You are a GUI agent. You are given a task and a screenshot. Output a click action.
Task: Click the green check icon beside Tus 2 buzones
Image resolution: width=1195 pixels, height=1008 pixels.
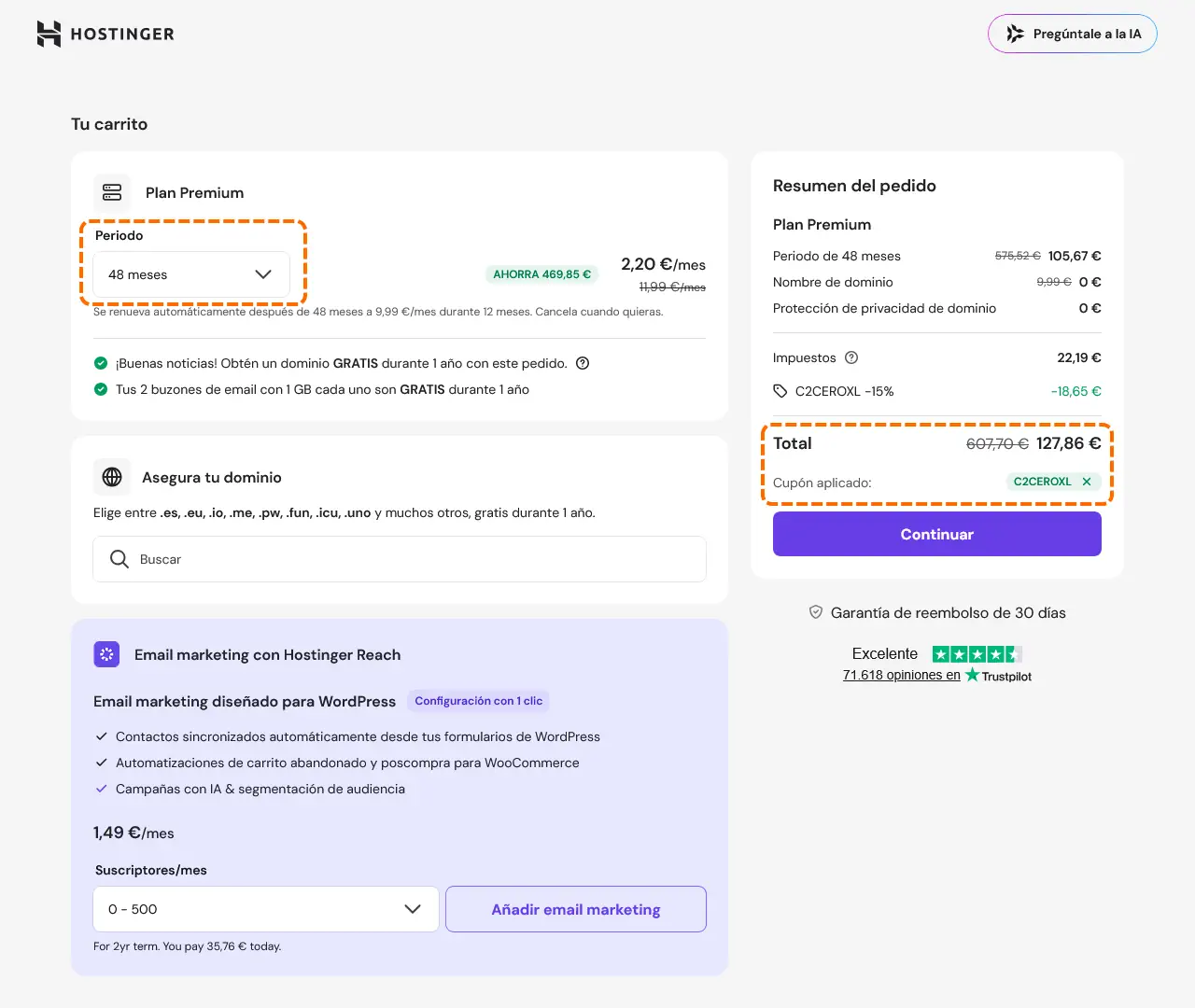tap(101, 389)
